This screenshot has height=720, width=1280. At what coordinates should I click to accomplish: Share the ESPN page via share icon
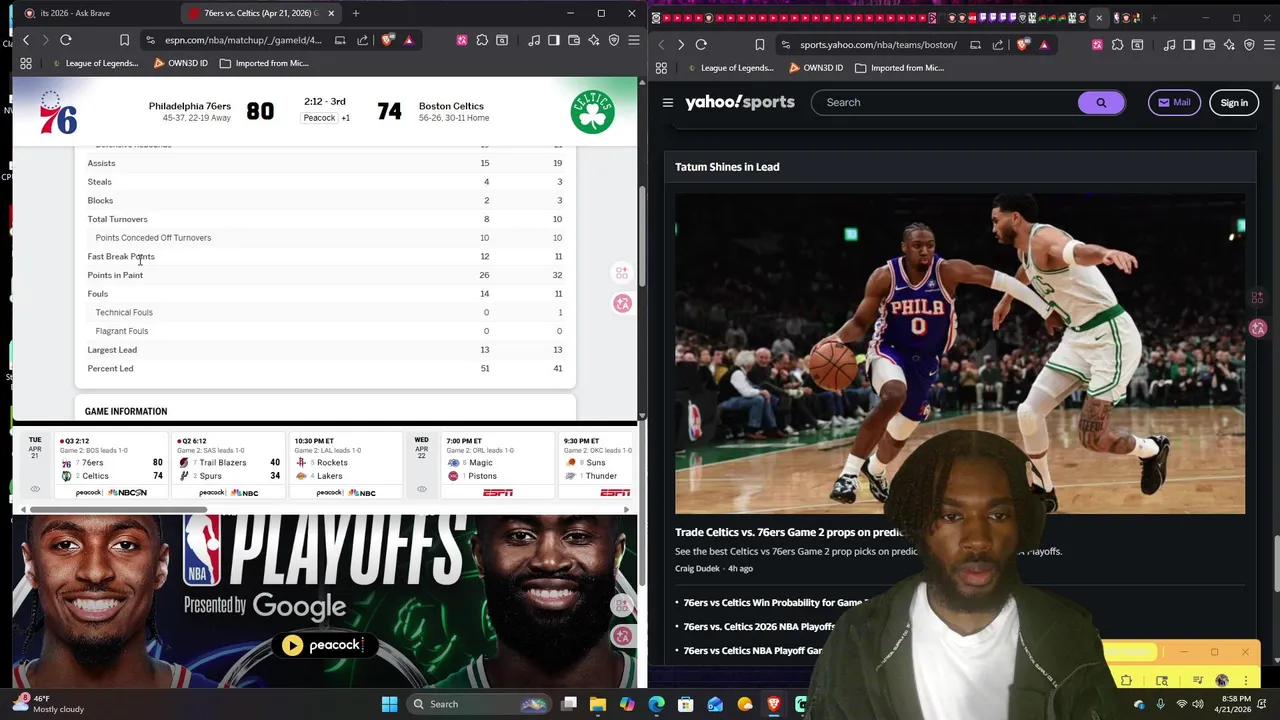pos(362,40)
